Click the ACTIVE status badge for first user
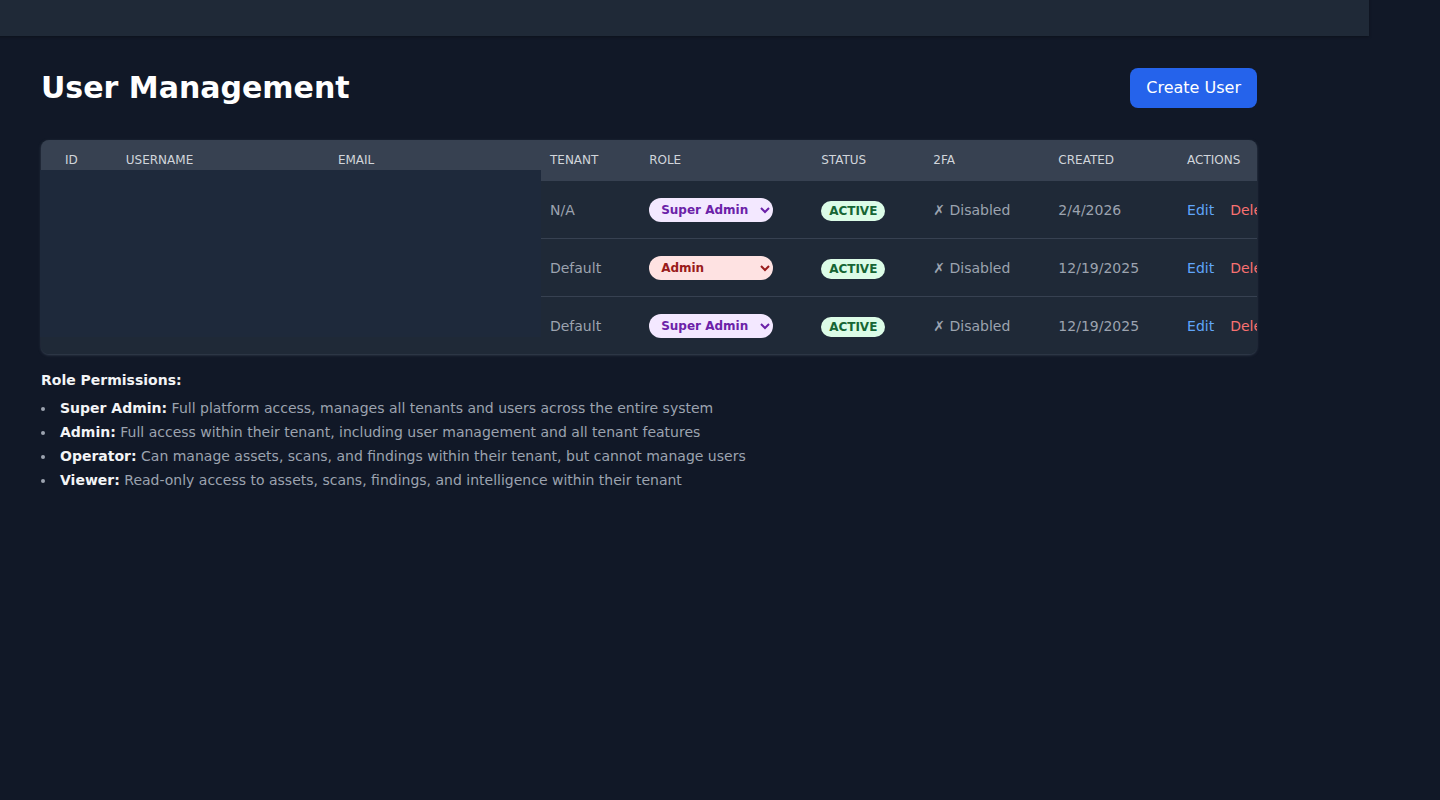The width and height of the screenshot is (1440, 800). [852, 210]
